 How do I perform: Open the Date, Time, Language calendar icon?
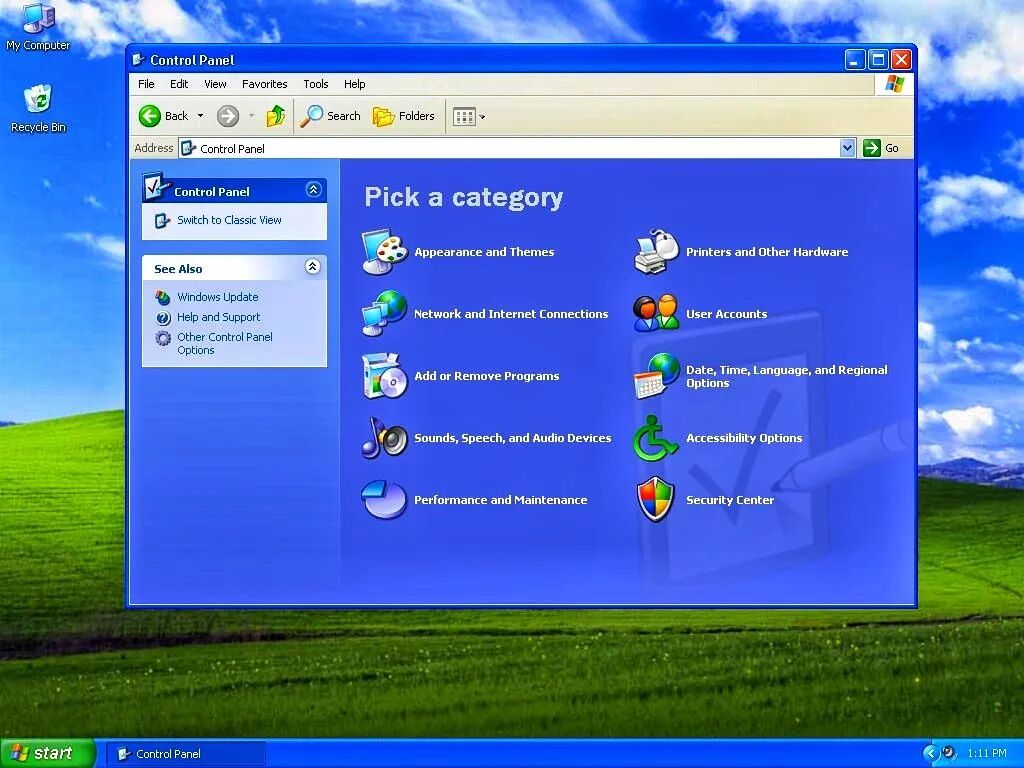click(x=656, y=376)
